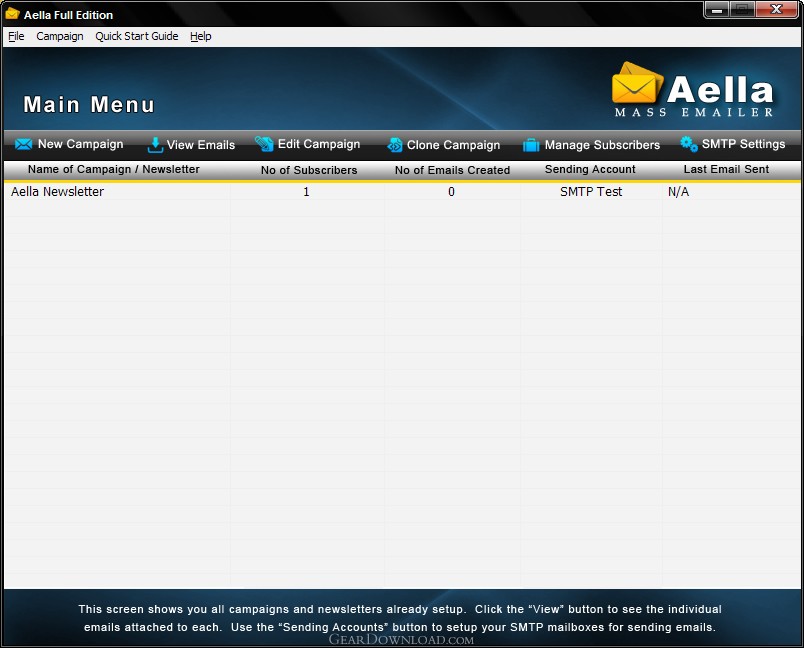This screenshot has height=648, width=804.
Task: Click the Sending Account column header
Action: [590, 170]
